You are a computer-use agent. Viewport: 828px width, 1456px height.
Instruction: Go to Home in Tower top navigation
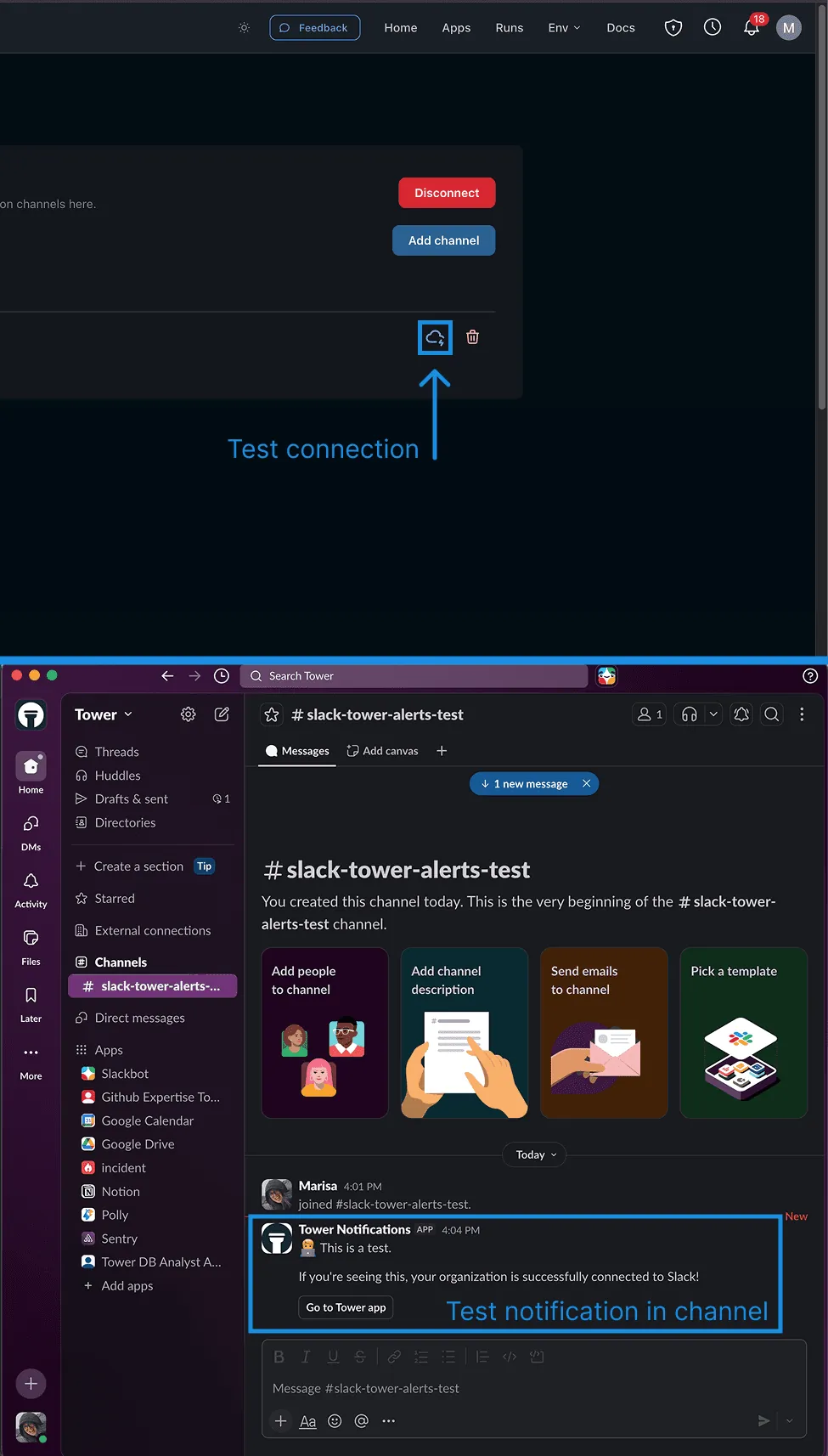(x=401, y=28)
